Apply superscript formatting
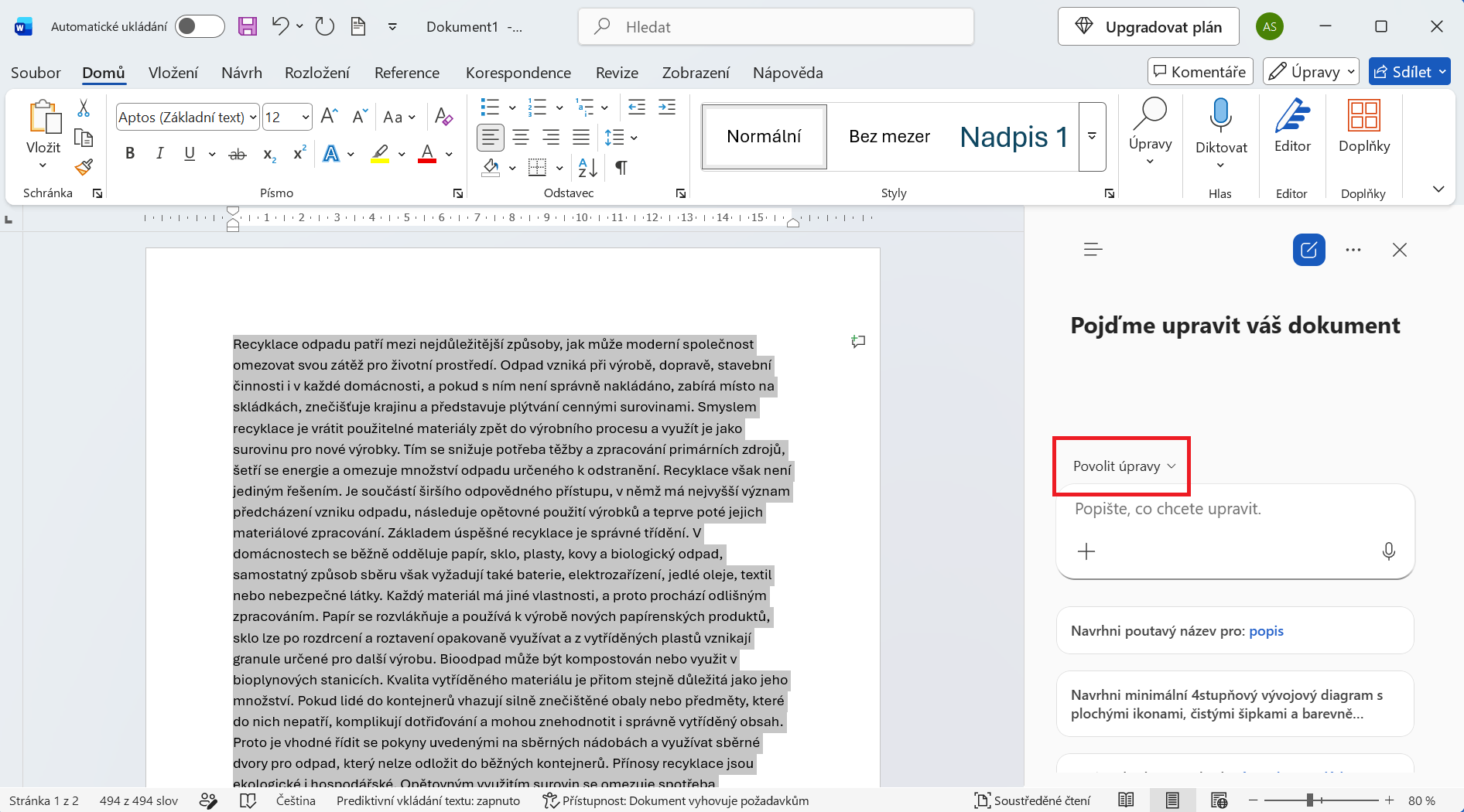This screenshot has height=812, width=1464. 300,153
